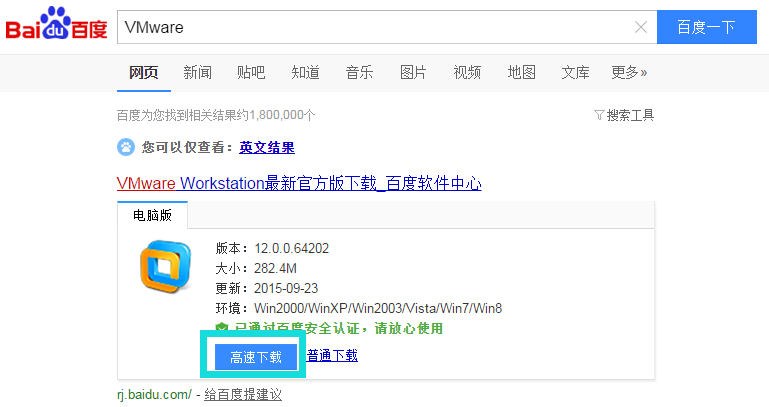Click the 高速下载 button
The height and width of the screenshot is (407, 769).
pos(256,357)
